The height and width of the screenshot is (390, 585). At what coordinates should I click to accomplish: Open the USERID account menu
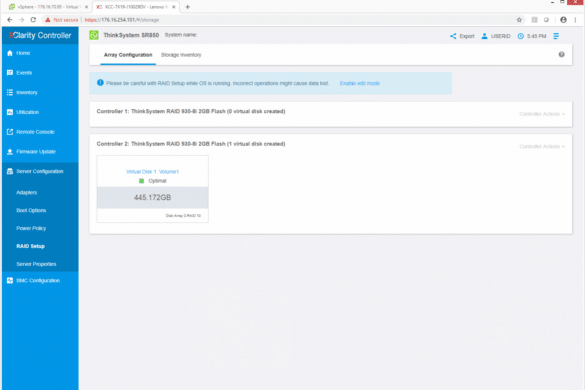point(500,36)
